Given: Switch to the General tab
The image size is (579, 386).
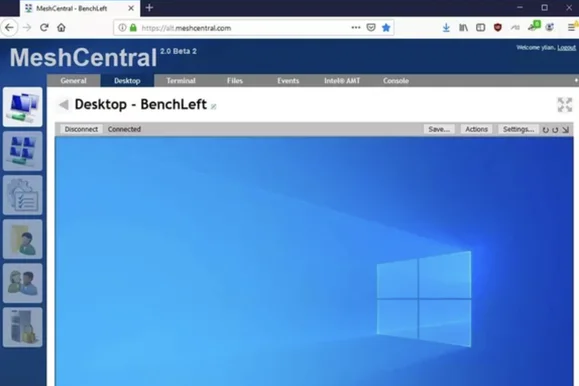Looking at the screenshot, I should [73, 81].
